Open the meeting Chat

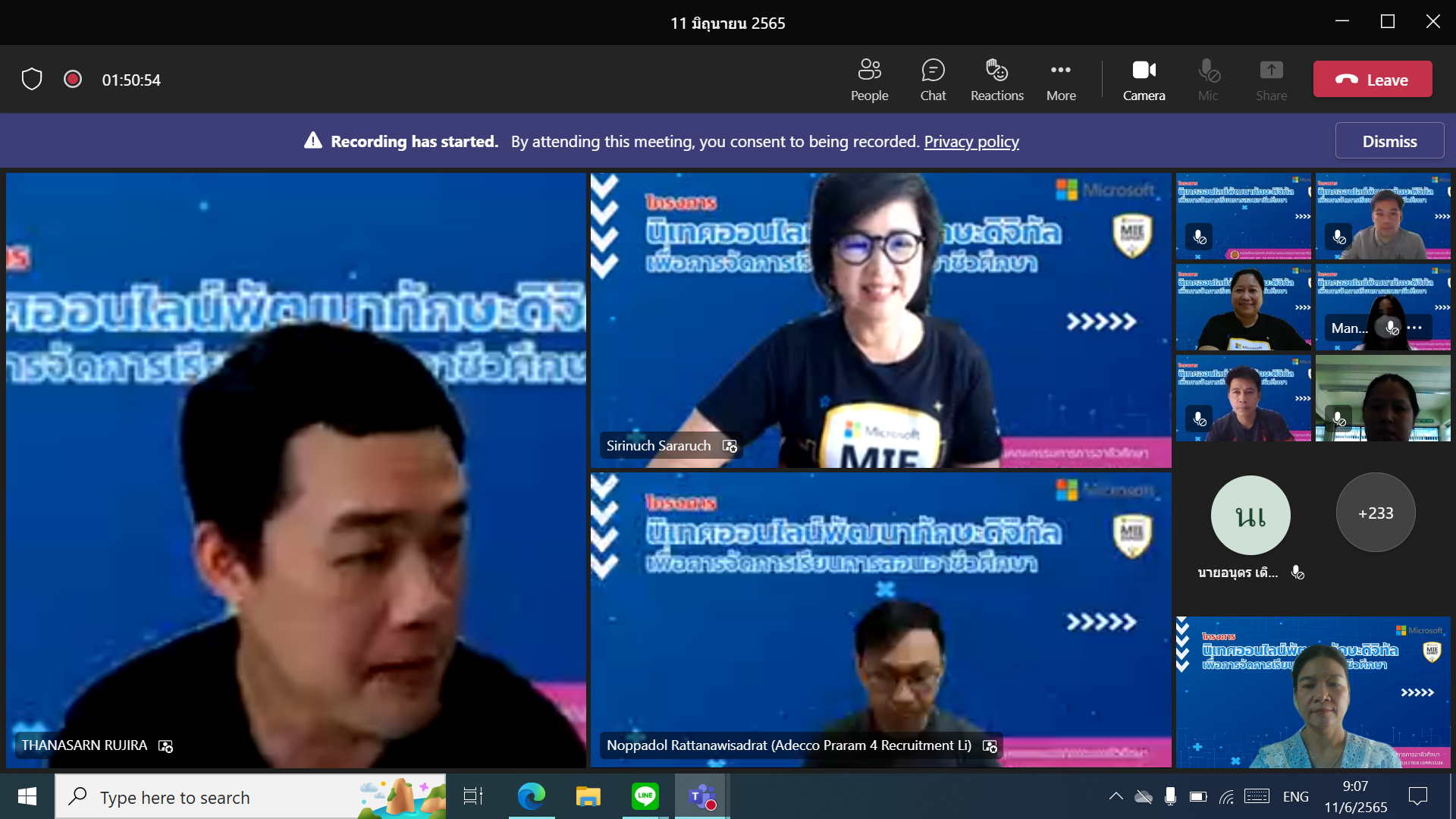pyautogui.click(x=933, y=80)
